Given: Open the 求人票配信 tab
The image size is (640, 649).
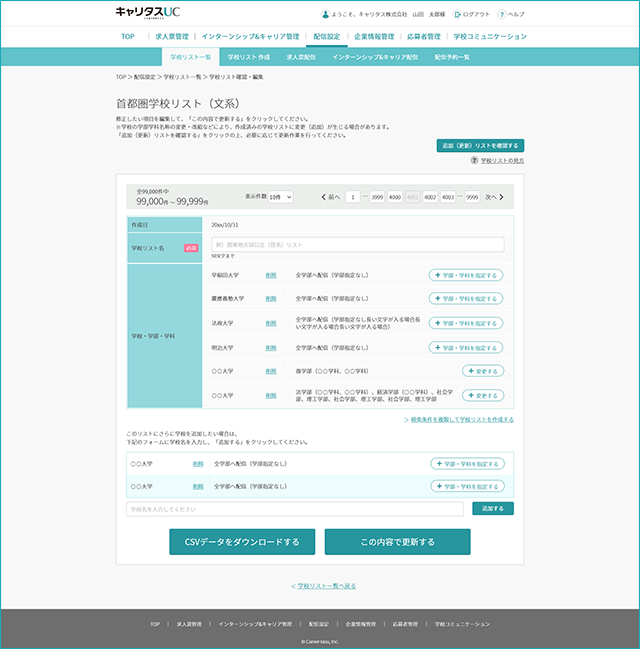Looking at the screenshot, I should [301, 57].
